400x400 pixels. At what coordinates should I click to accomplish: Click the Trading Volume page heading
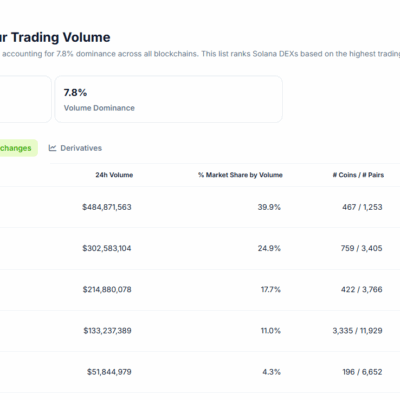(55, 37)
